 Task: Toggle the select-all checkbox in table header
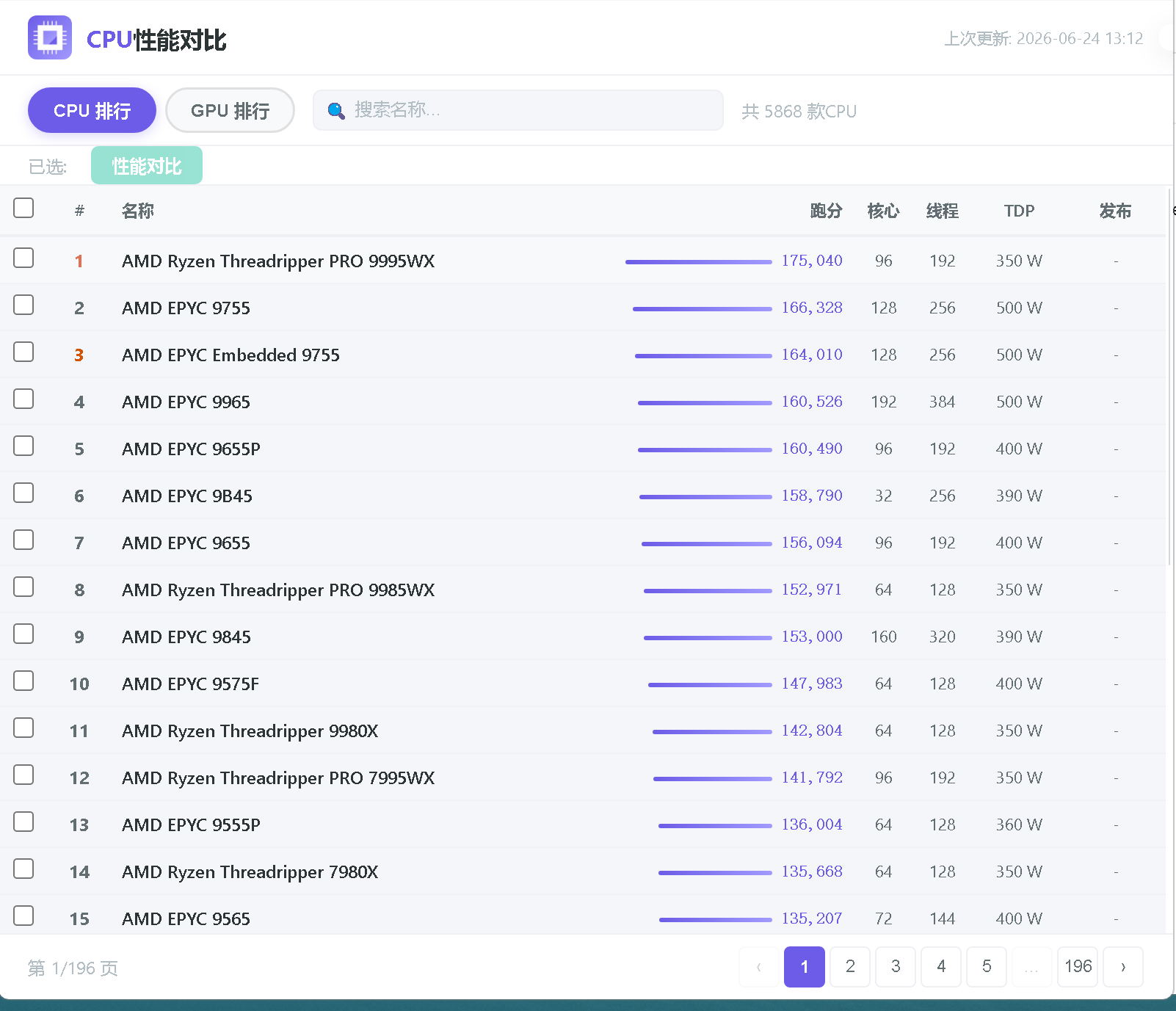point(23,208)
